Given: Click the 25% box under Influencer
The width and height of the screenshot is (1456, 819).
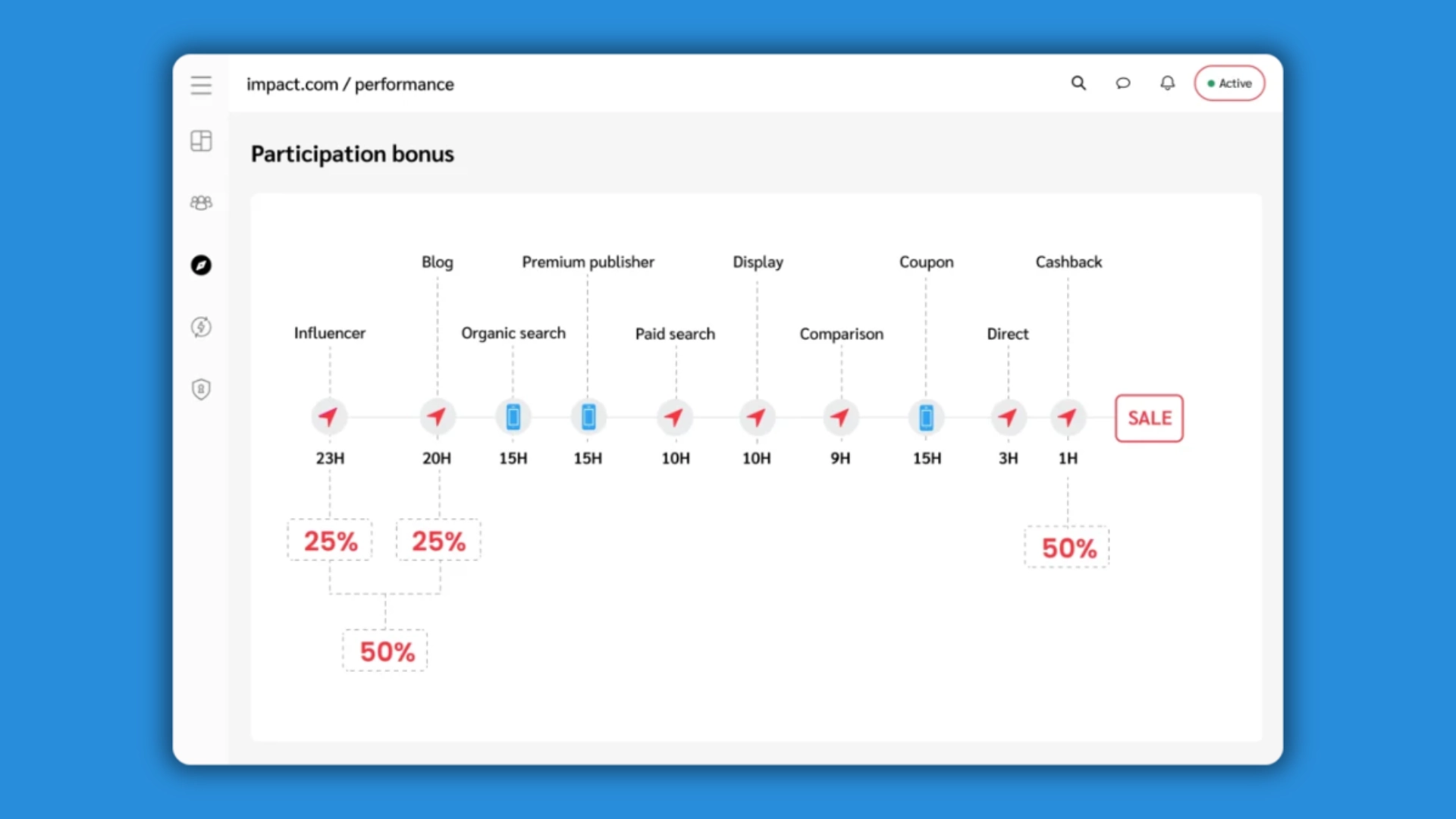Looking at the screenshot, I should (x=329, y=540).
